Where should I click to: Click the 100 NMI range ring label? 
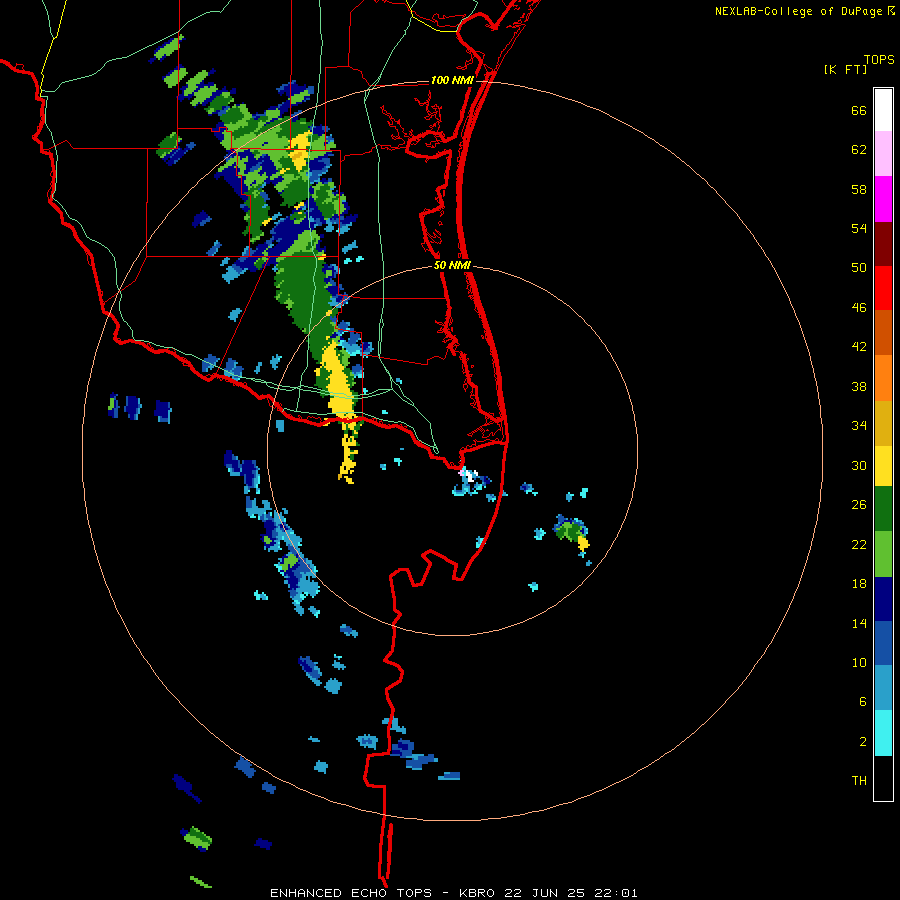(452, 80)
